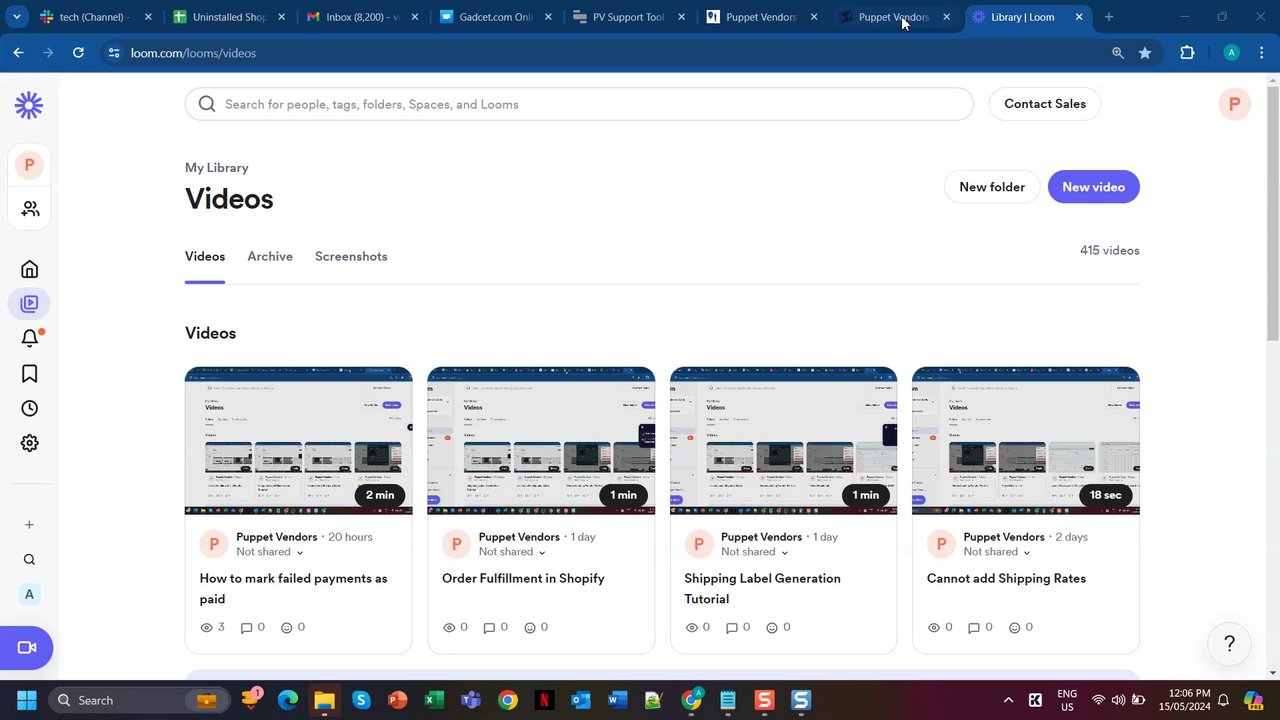Image resolution: width=1280 pixels, height=720 pixels.
Task: Open the Cannot add Shipping Rates video thumbnail
Action: pyautogui.click(x=1026, y=441)
